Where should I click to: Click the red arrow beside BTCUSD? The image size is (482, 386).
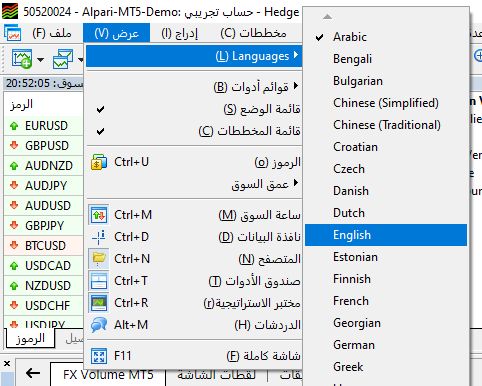14,246
